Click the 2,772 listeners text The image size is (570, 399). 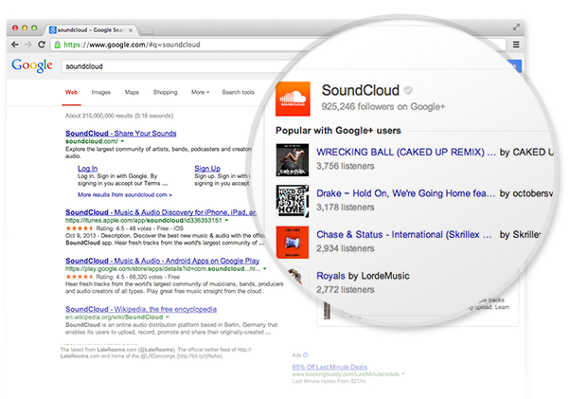pos(345,290)
